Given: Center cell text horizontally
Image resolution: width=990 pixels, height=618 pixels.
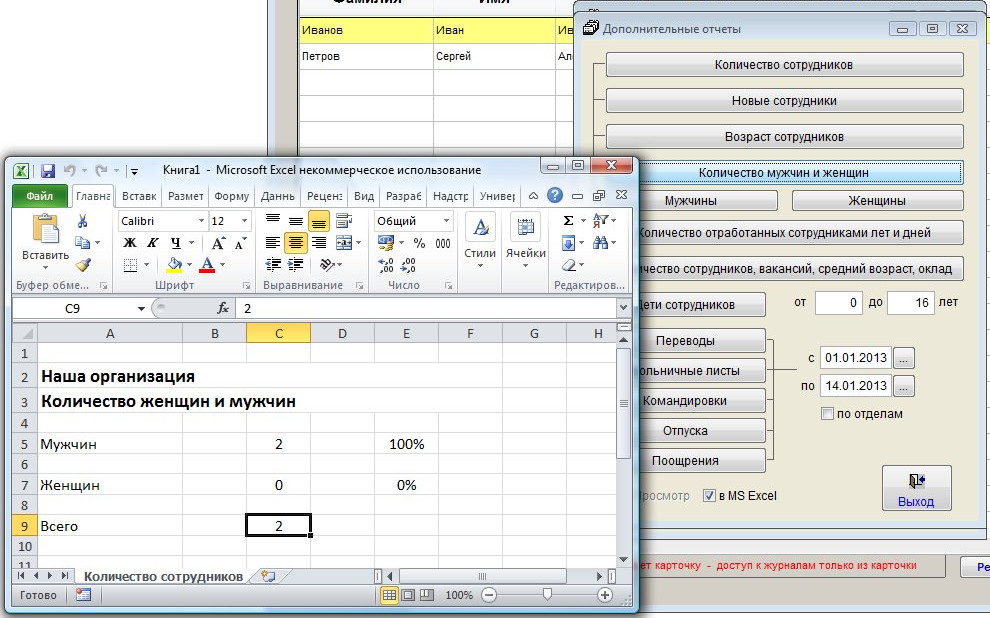Looking at the screenshot, I should pos(295,242).
